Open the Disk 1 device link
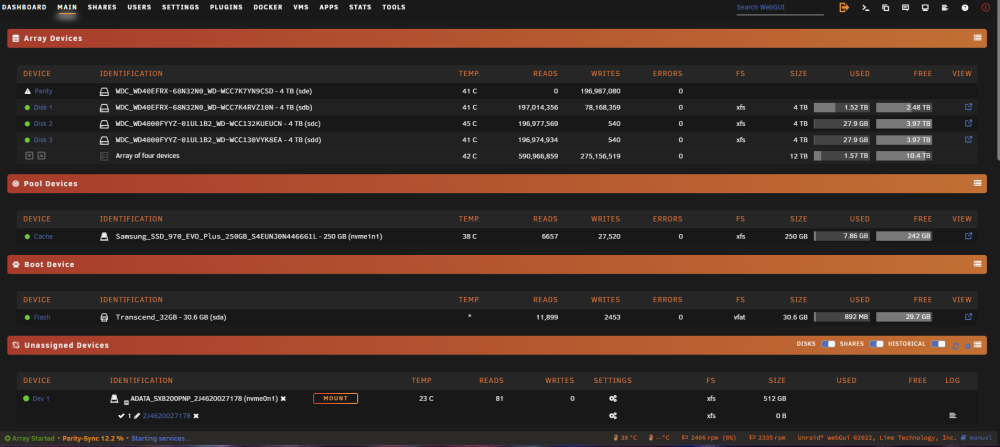Image resolution: width=1000 pixels, height=447 pixels. [43, 107]
